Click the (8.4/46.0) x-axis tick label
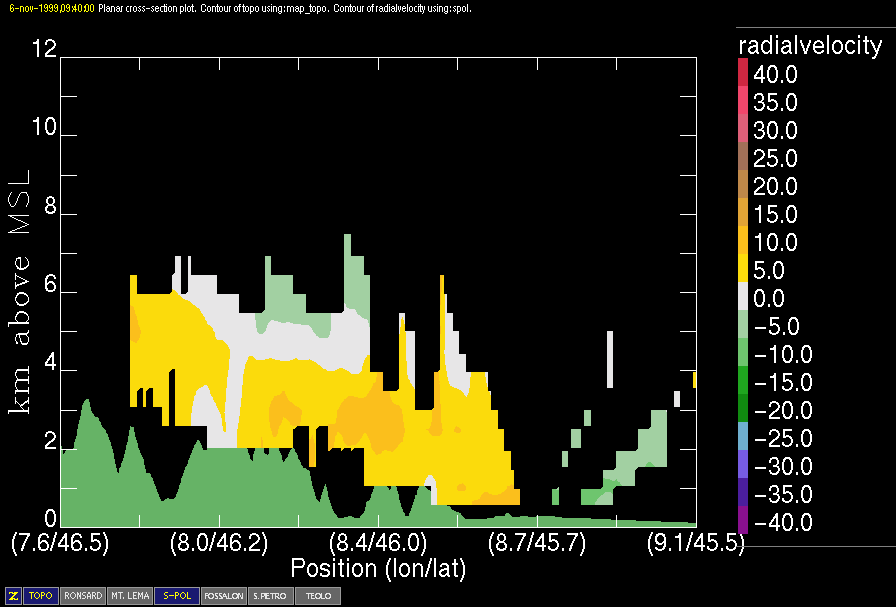The width and height of the screenshot is (896, 607). [378, 545]
